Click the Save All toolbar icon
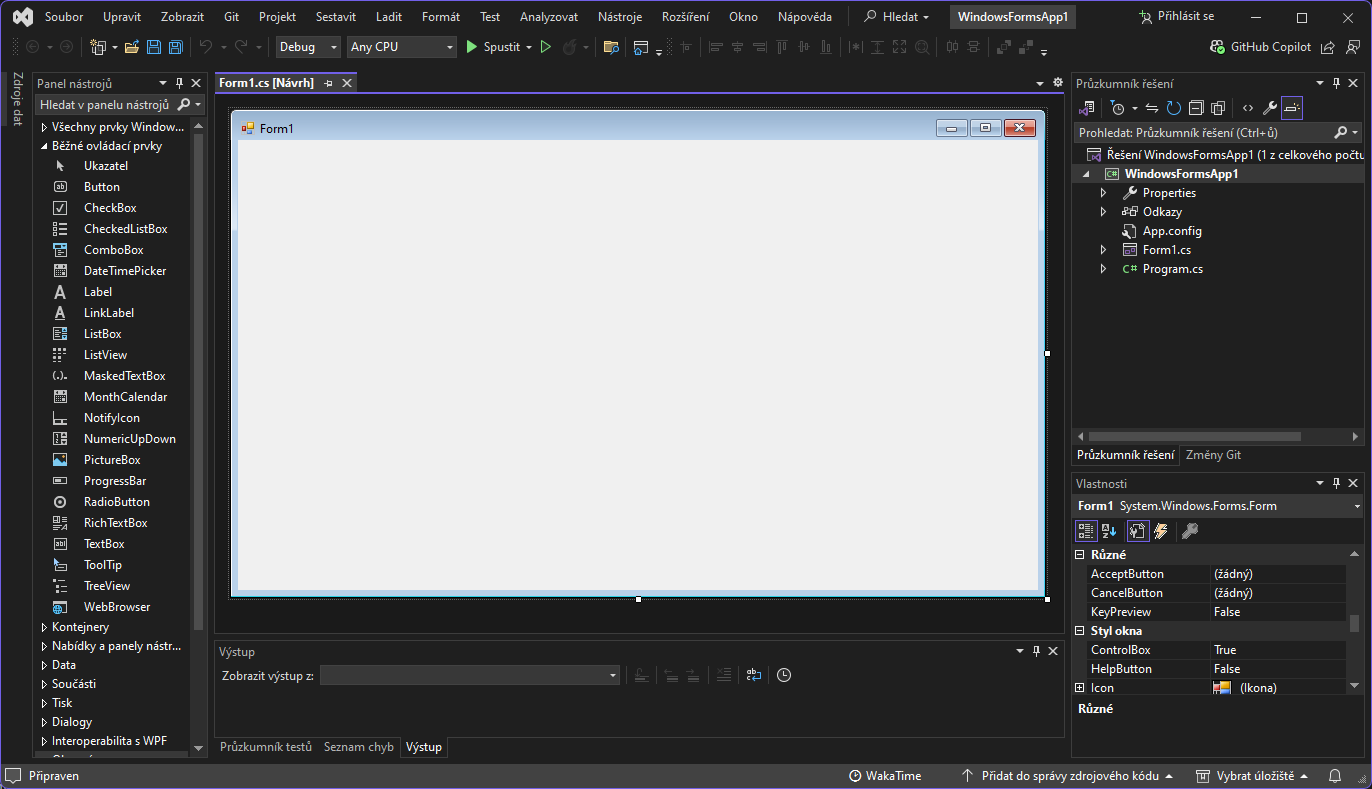1372x789 pixels. tap(176, 47)
